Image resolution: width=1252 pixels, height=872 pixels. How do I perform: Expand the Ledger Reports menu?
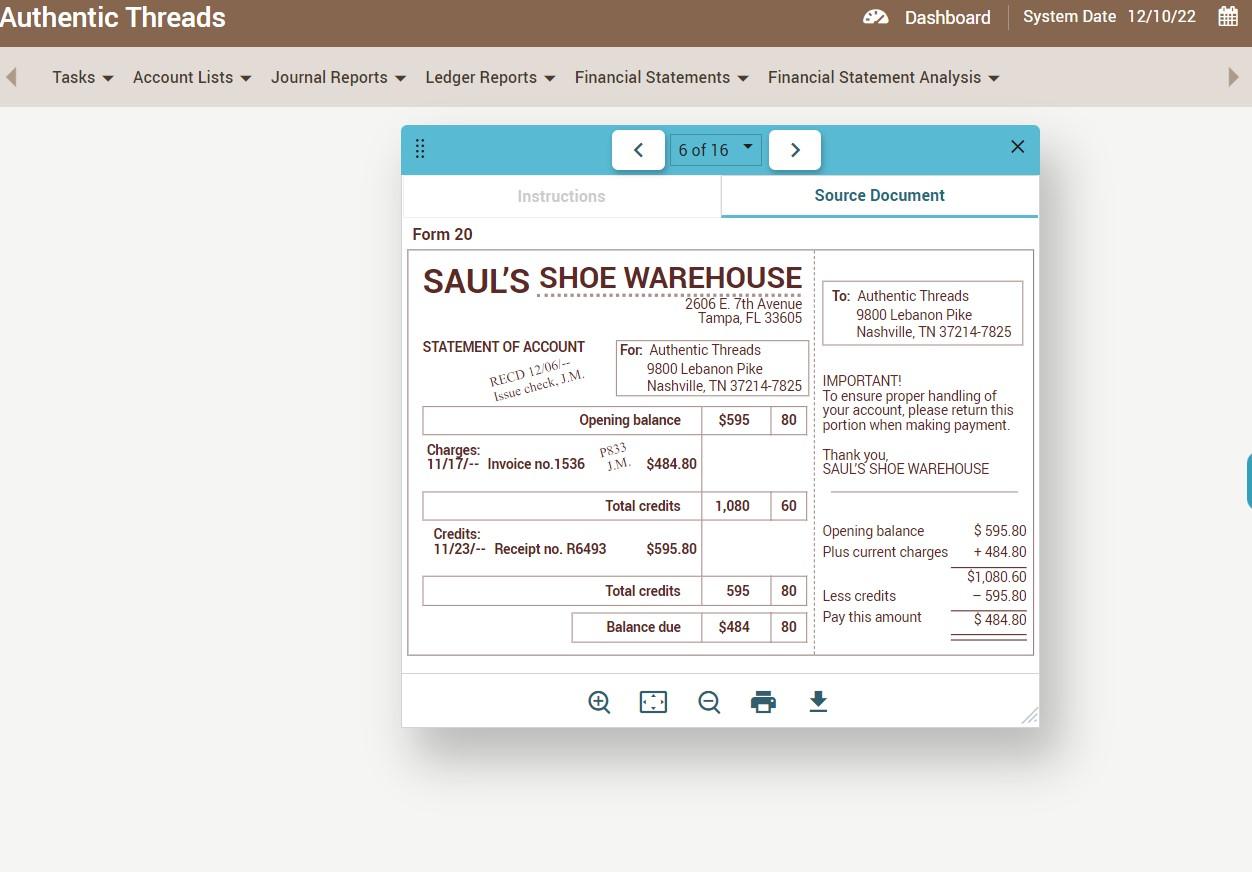point(489,77)
